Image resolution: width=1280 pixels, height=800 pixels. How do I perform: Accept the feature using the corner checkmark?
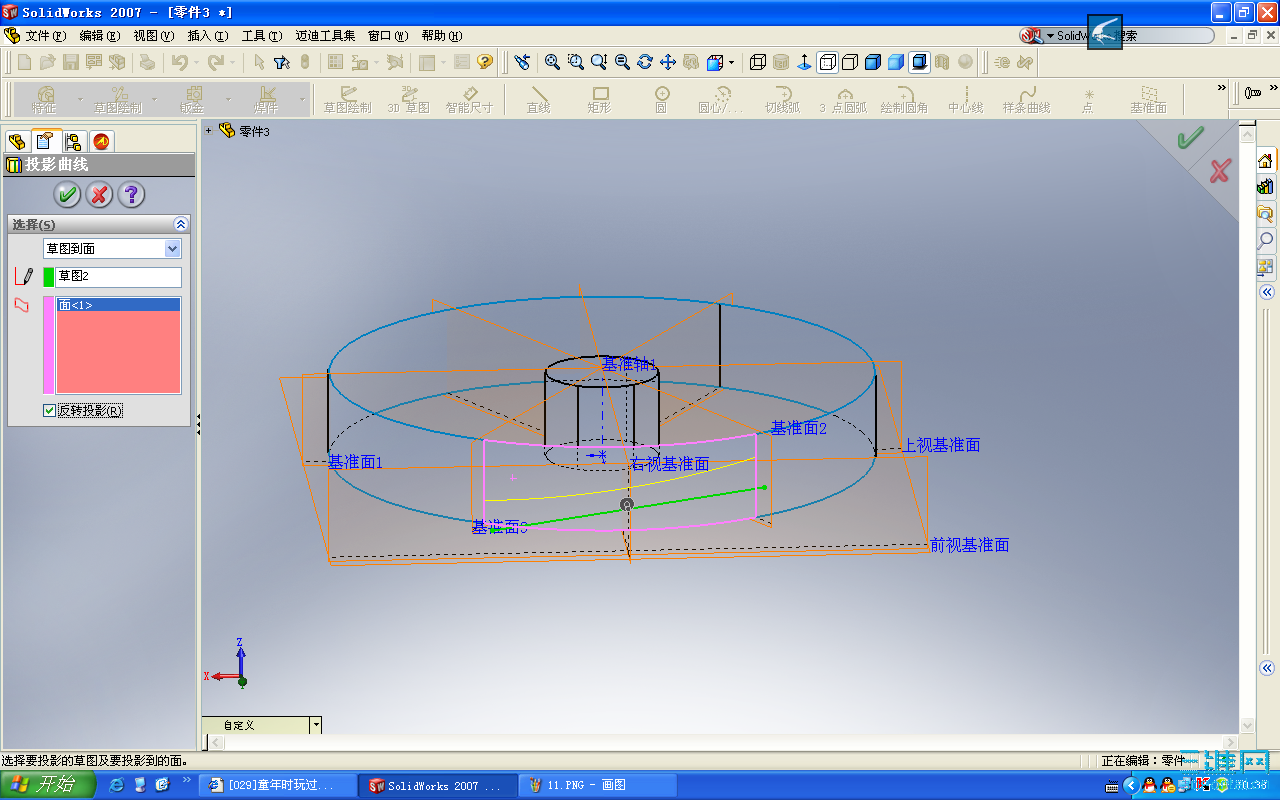(1190, 137)
